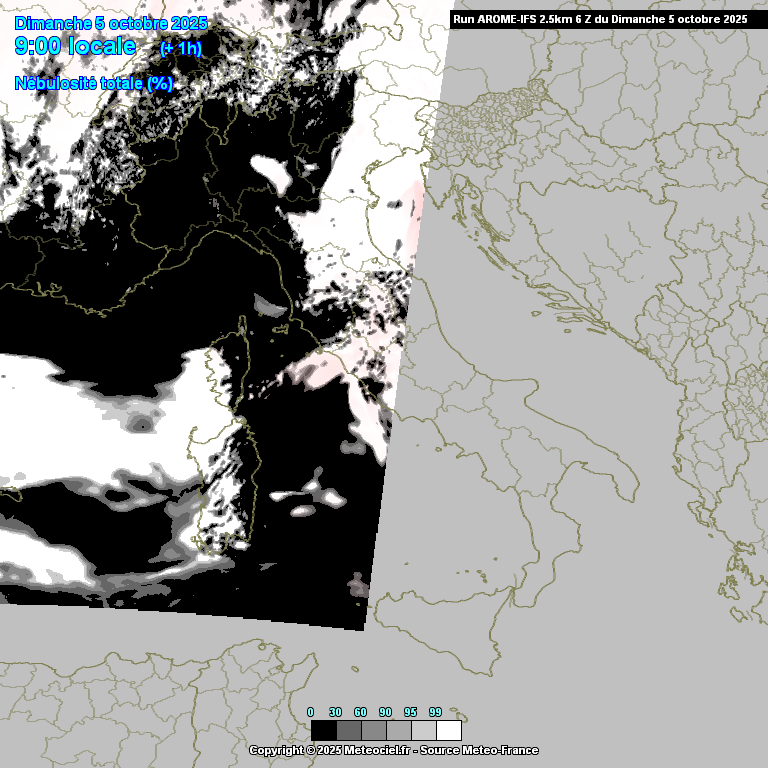Click the "Dimanche 5 octobre 2025" date heading
This screenshot has width=768, height=768.
(111, 22)
